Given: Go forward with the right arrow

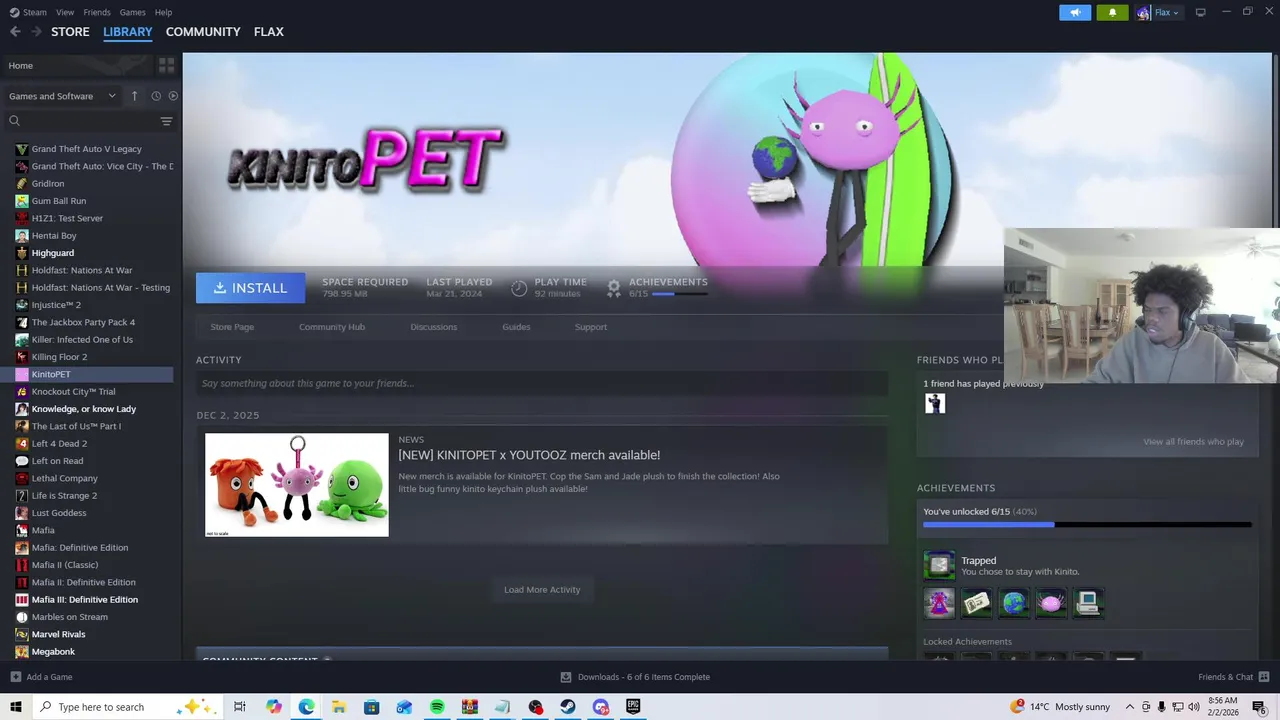Looking at the screenshot, I should [x=36, y=32].
